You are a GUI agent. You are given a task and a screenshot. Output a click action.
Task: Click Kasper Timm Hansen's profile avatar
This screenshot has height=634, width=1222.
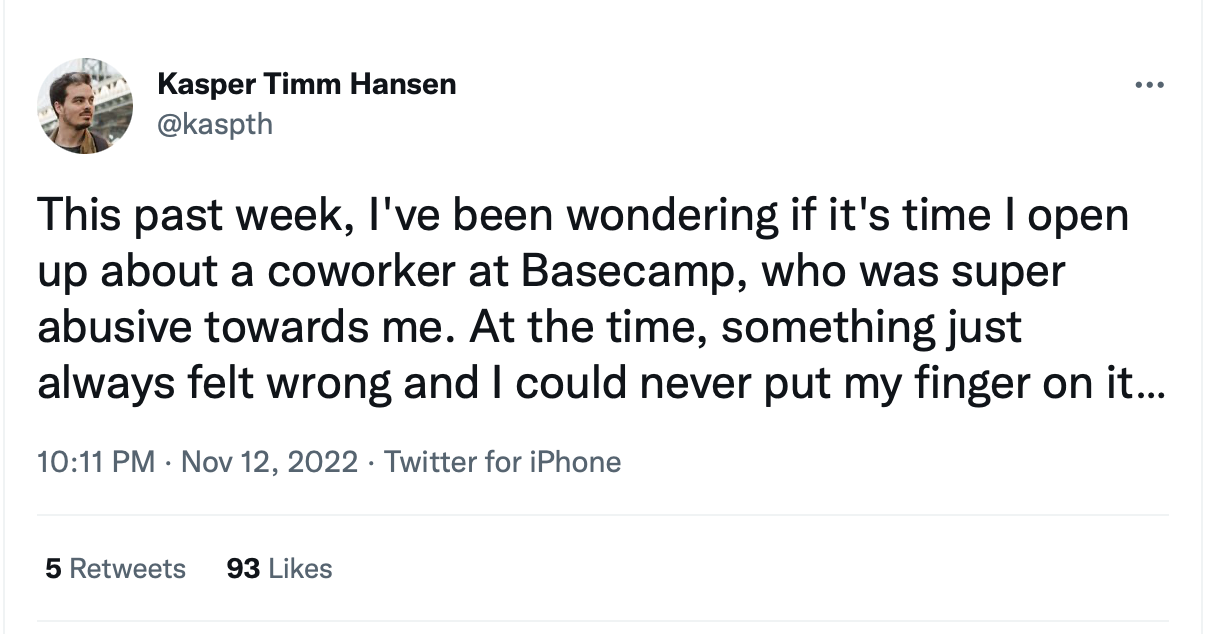coord(85,106)
